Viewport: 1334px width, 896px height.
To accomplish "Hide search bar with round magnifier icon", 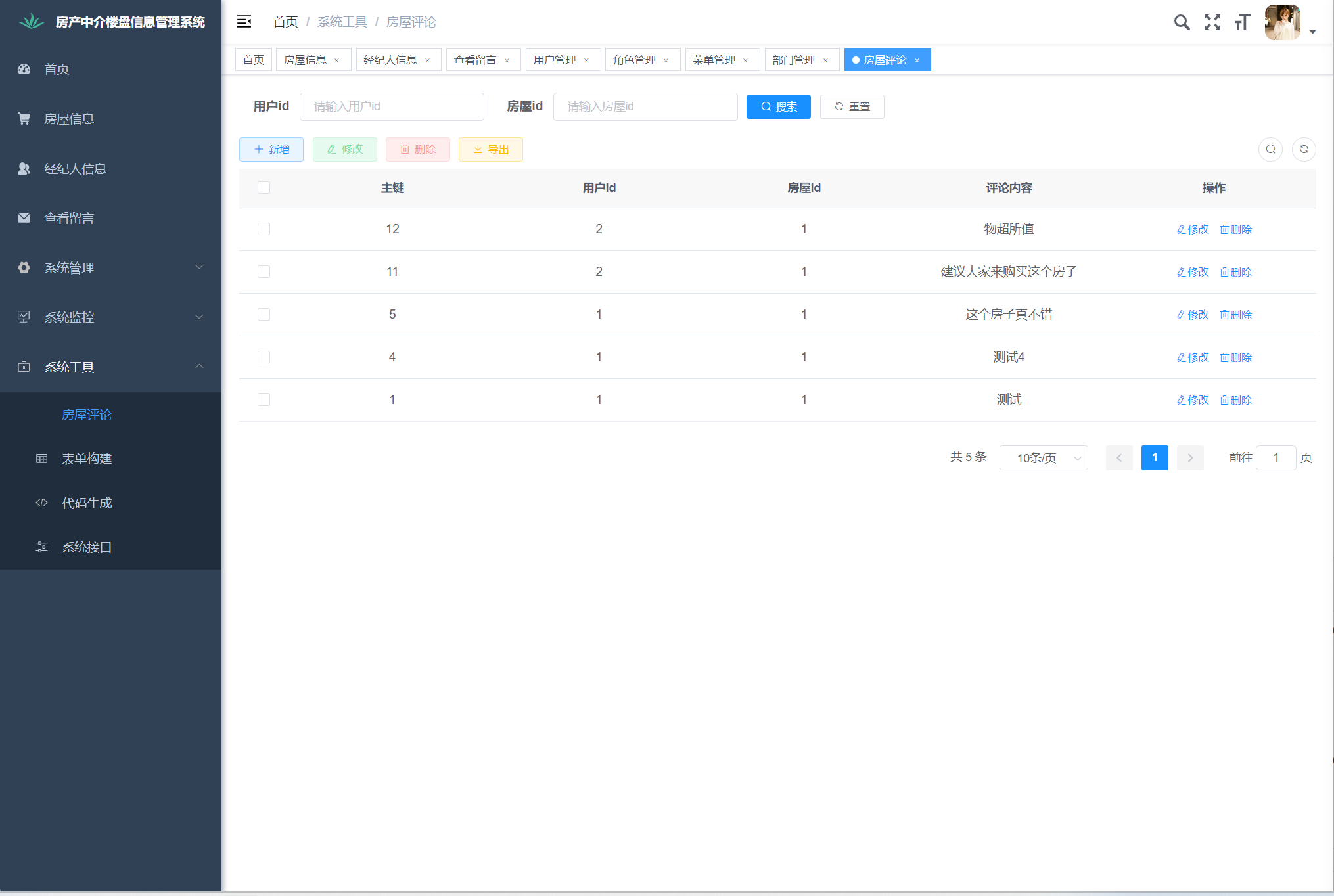I will point(1270,149).
